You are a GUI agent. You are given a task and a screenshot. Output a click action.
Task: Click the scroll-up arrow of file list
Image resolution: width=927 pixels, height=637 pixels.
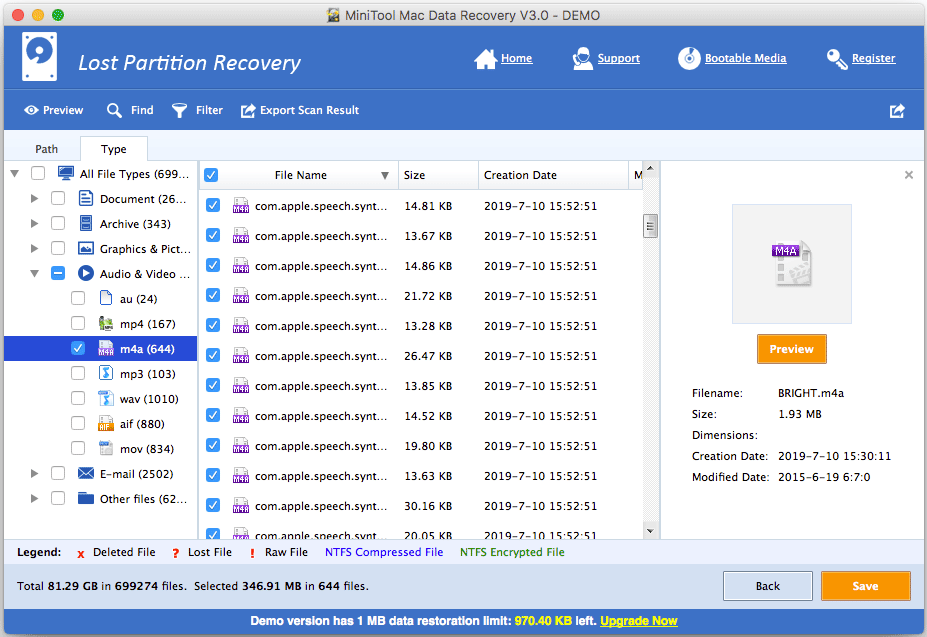650,169
